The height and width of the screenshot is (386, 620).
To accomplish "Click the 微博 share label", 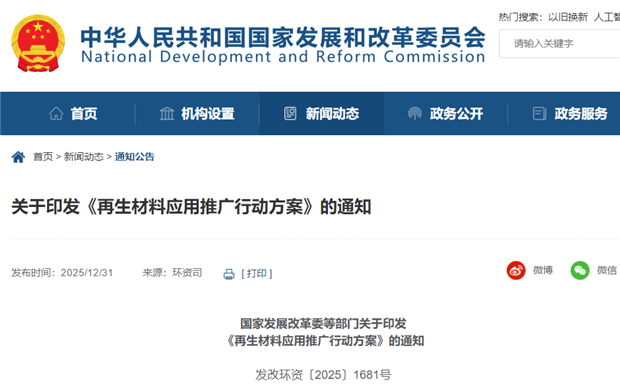I will (x=543, y=270).
